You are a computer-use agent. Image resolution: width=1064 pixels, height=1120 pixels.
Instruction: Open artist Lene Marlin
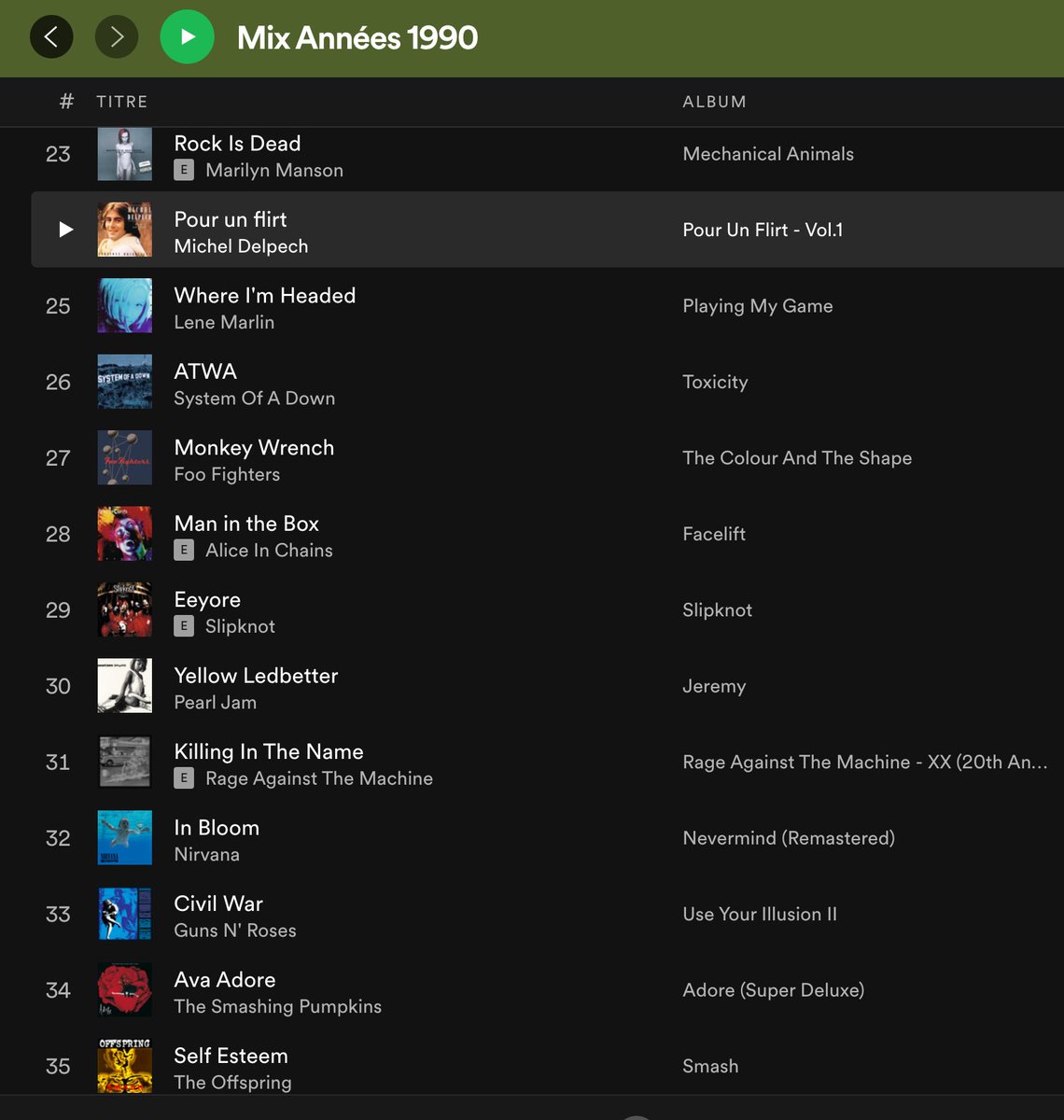coord(224,323)
